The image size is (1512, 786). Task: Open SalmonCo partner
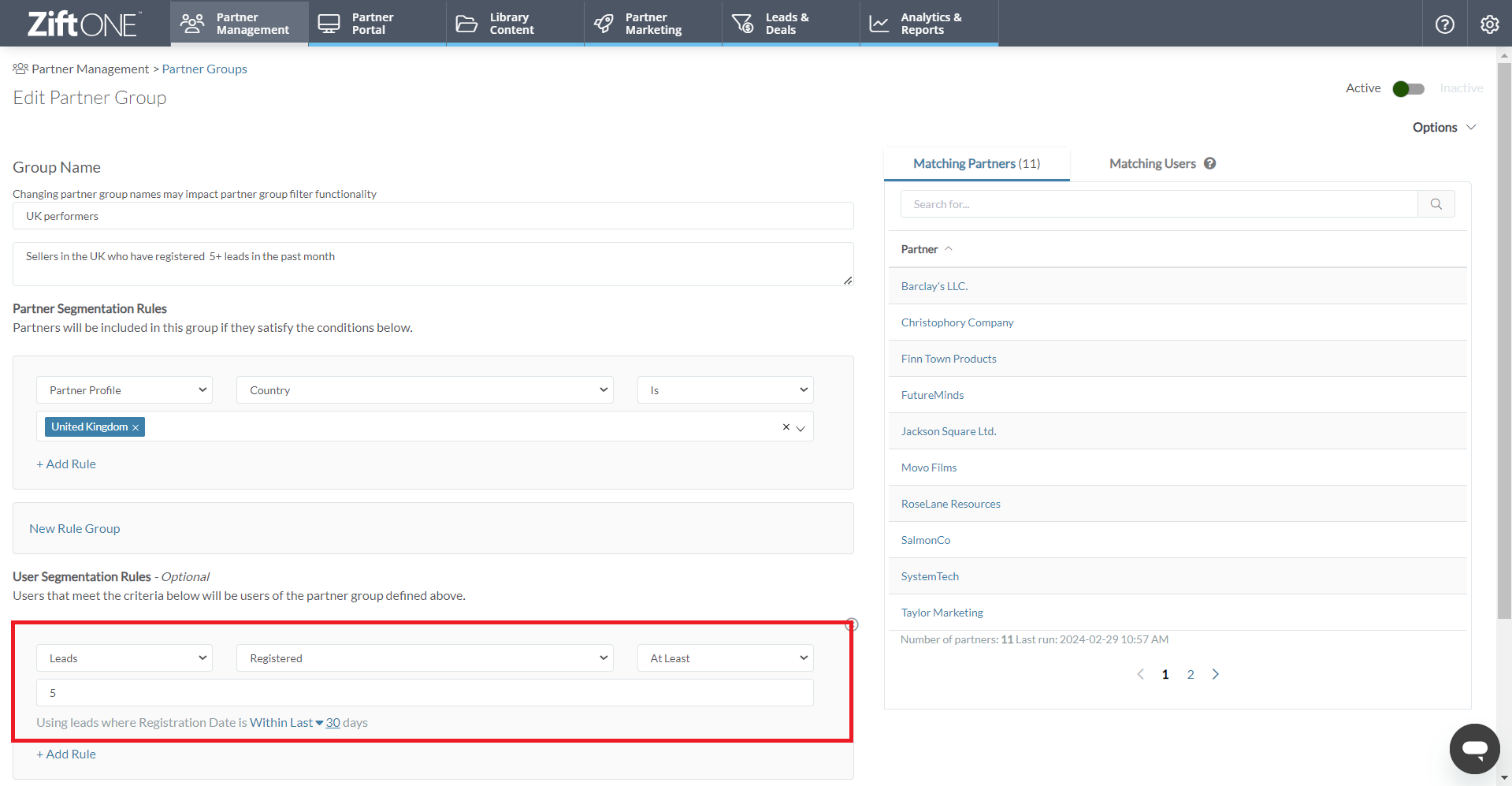[926, 540]
